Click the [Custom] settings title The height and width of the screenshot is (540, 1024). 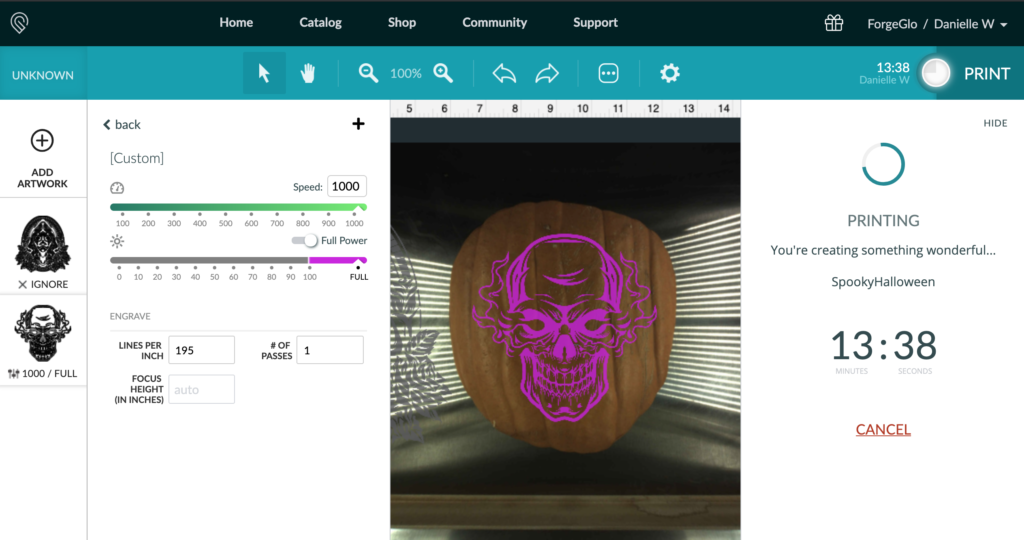click(x=136, y=158)
